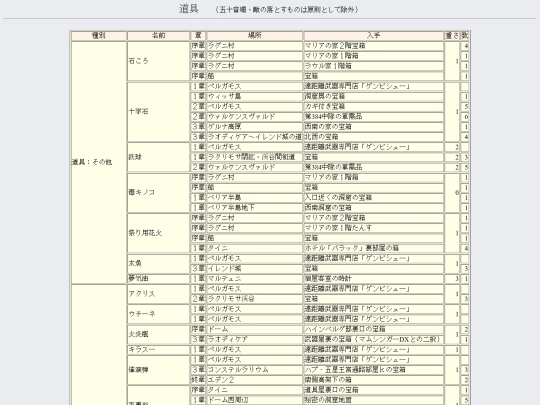Click the '宿屋客室の時計' cell

374,279
